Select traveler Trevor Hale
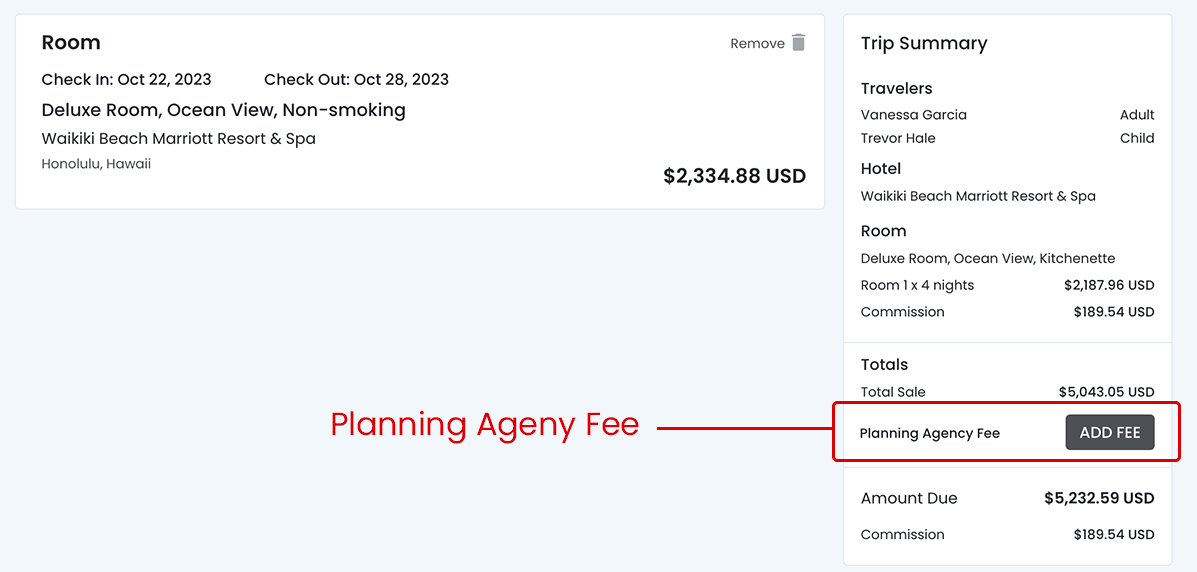This screenshot has height=572, width=1197. (x=898, y=138)
